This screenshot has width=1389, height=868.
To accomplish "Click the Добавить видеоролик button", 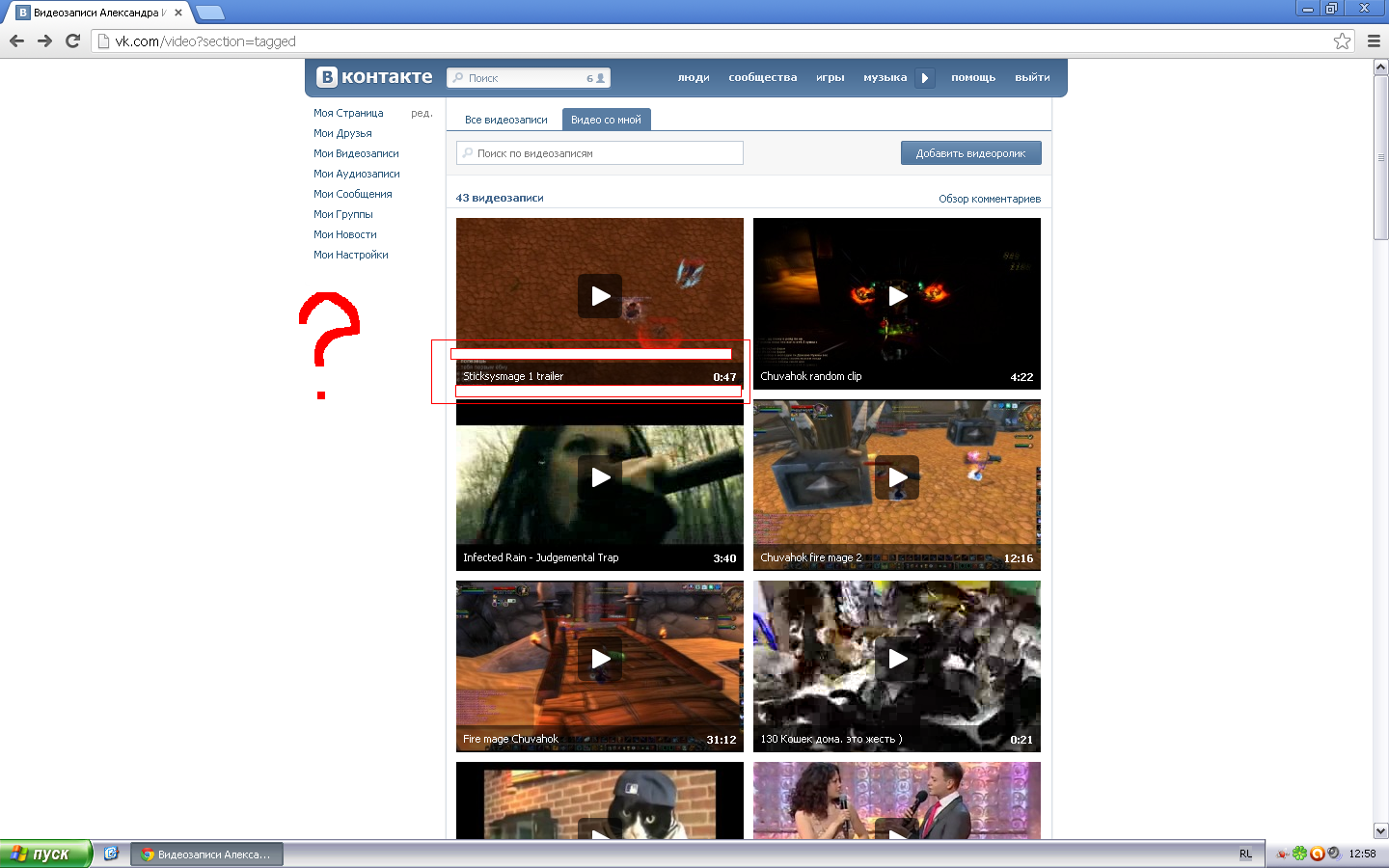I will coord(971,153).
